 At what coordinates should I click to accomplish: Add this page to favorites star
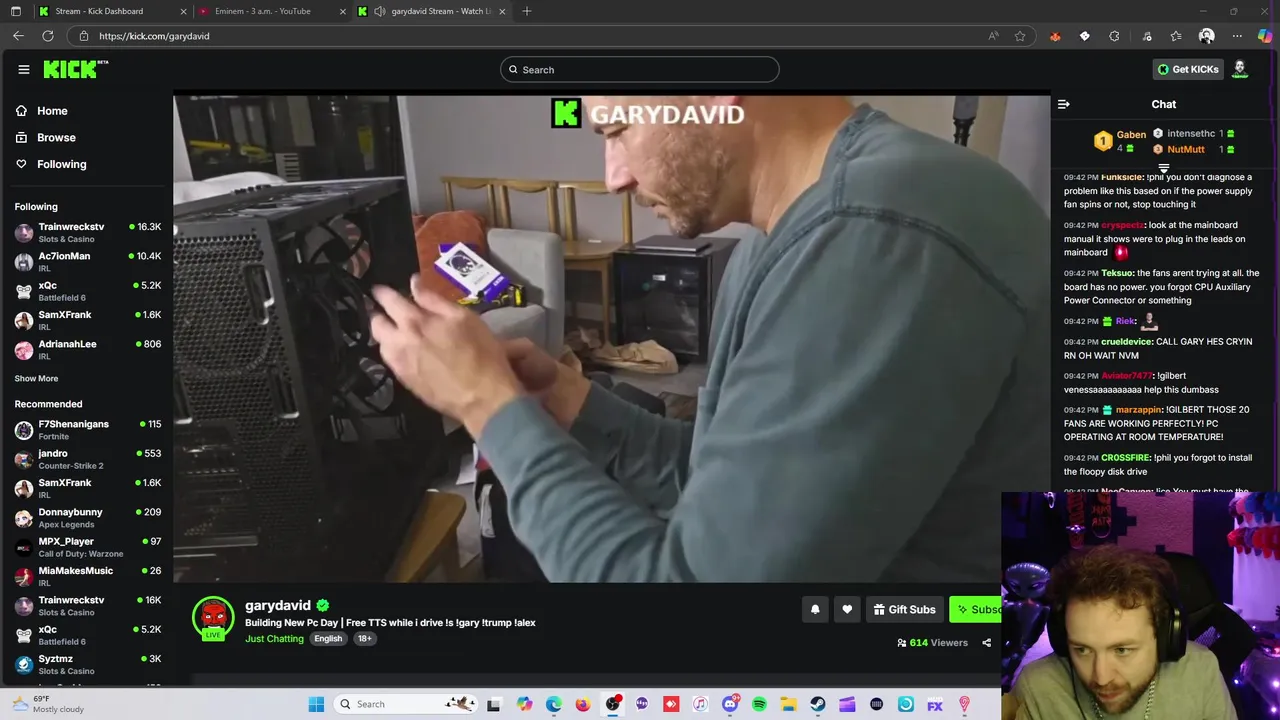[1020, 36]
